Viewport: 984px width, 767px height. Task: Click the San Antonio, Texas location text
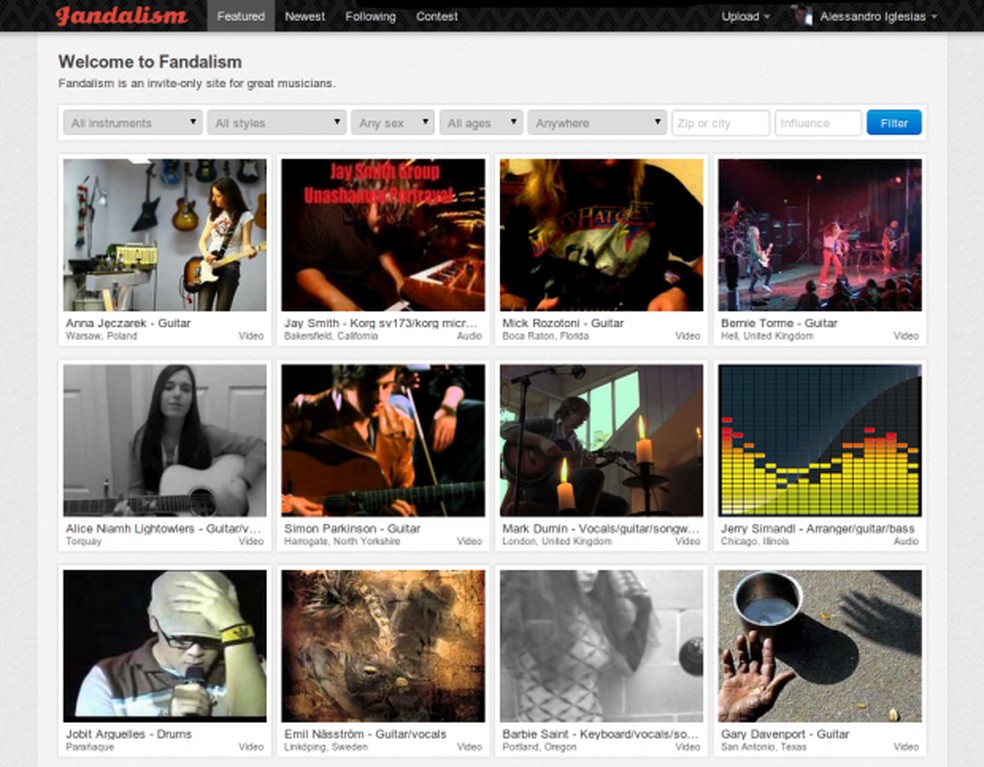(764, 748)
